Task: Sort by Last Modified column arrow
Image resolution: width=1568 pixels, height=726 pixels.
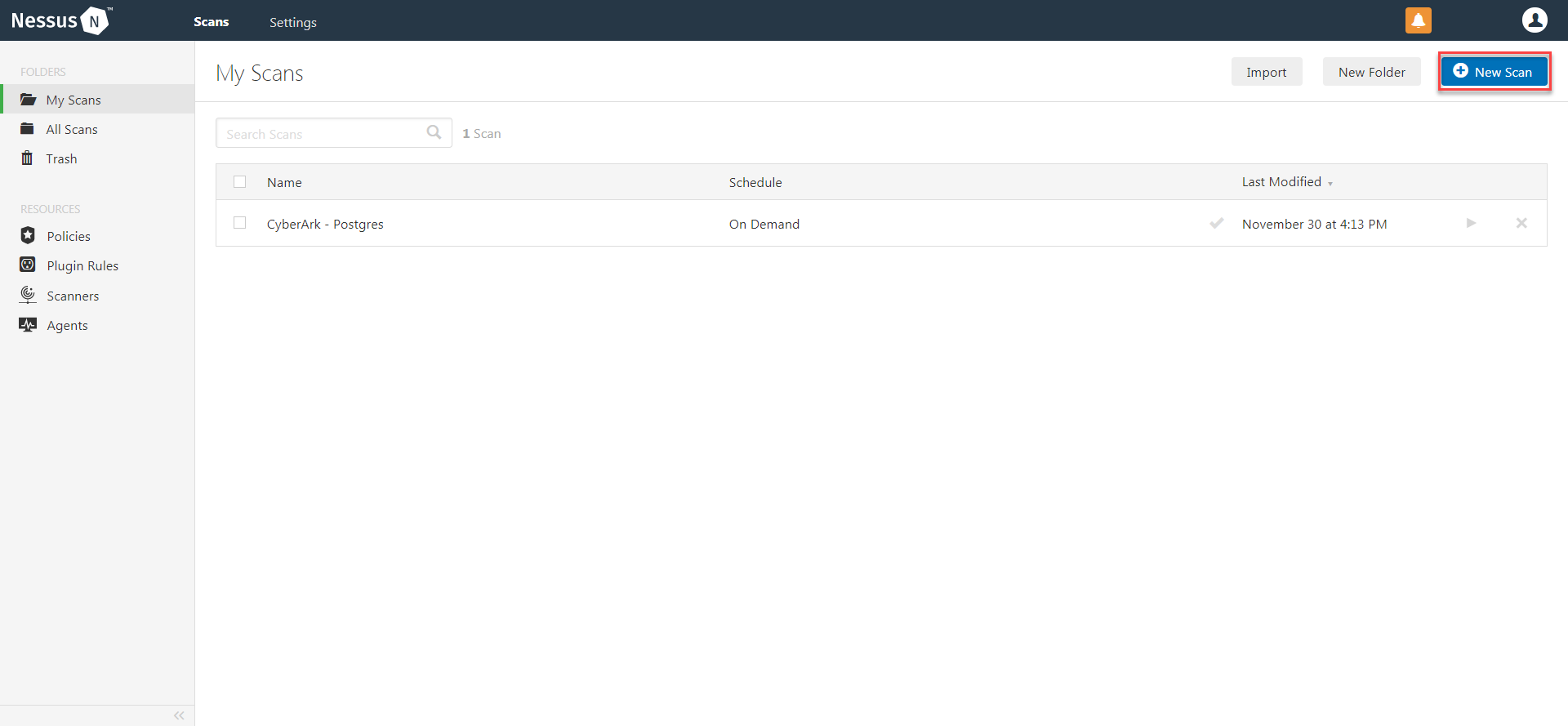Action: (x=1330, y=184)
